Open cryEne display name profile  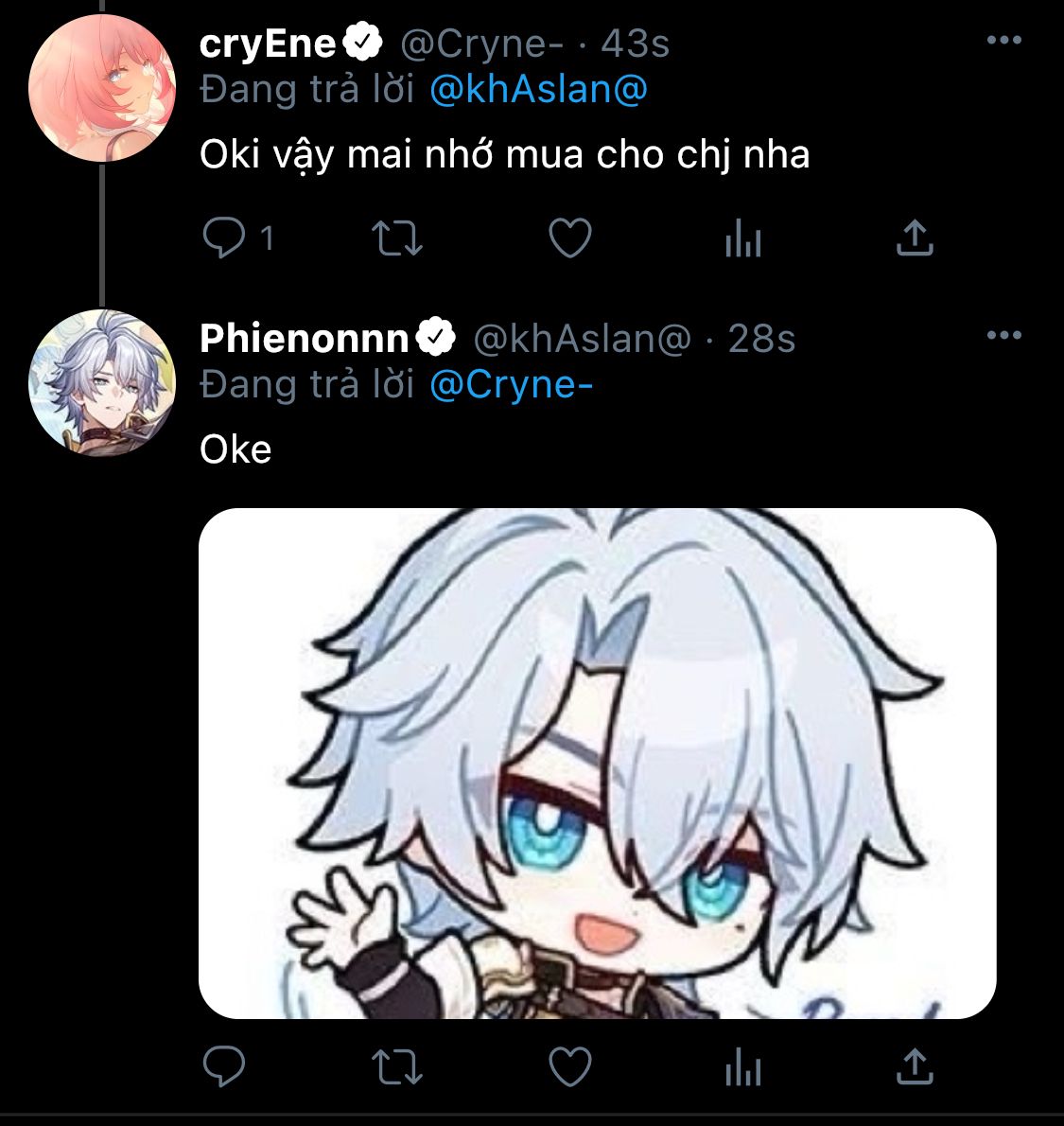(x=268, y=44)
